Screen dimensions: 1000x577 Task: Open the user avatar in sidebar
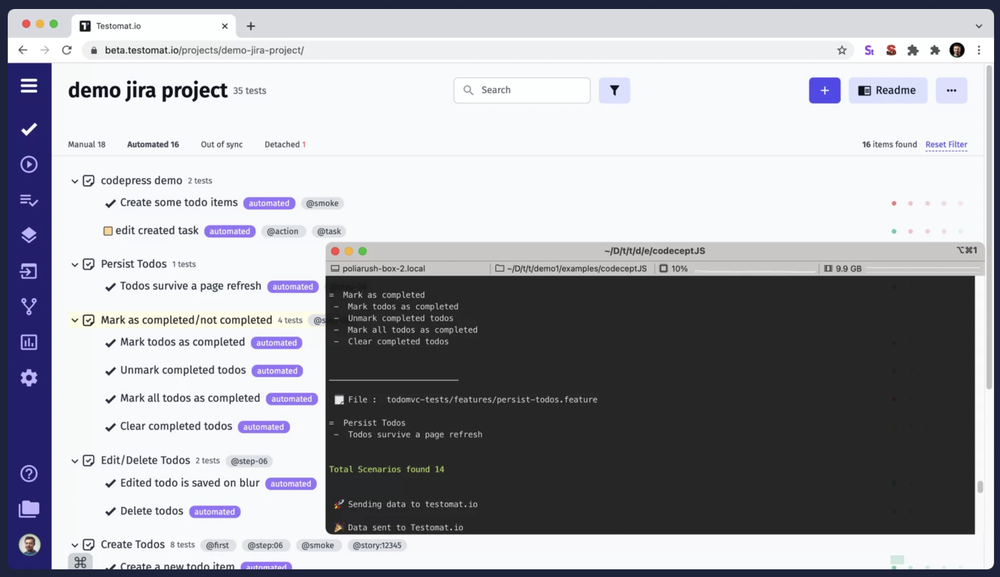(x=29, y=544)
